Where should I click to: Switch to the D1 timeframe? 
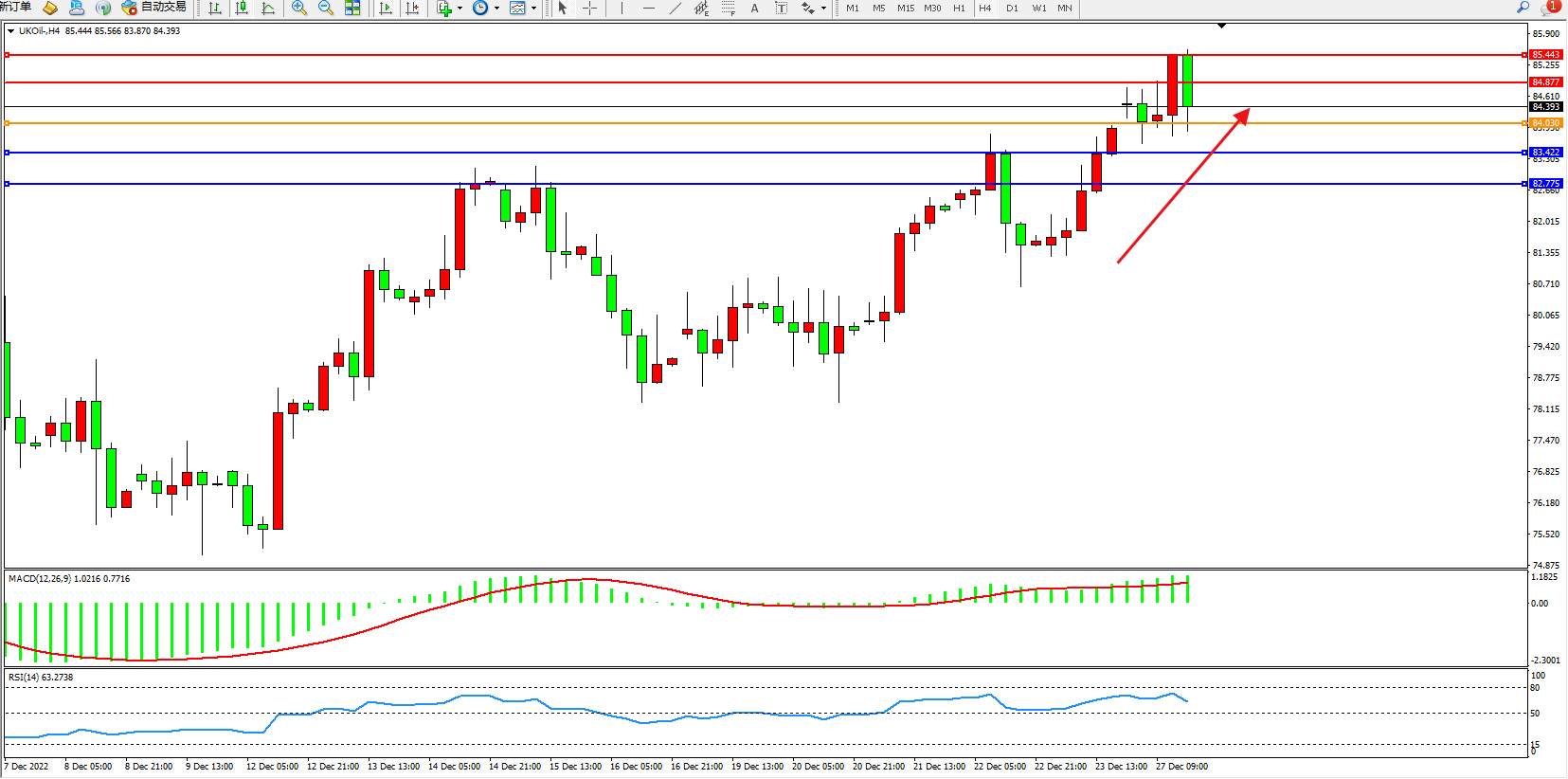pyautogui.click(x=1012, y=9)
